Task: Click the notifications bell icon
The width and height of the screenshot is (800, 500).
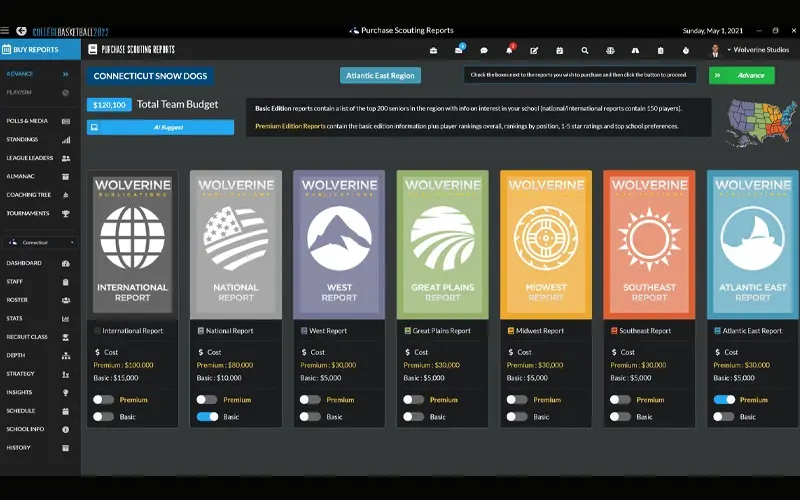Action: [509, 50]
